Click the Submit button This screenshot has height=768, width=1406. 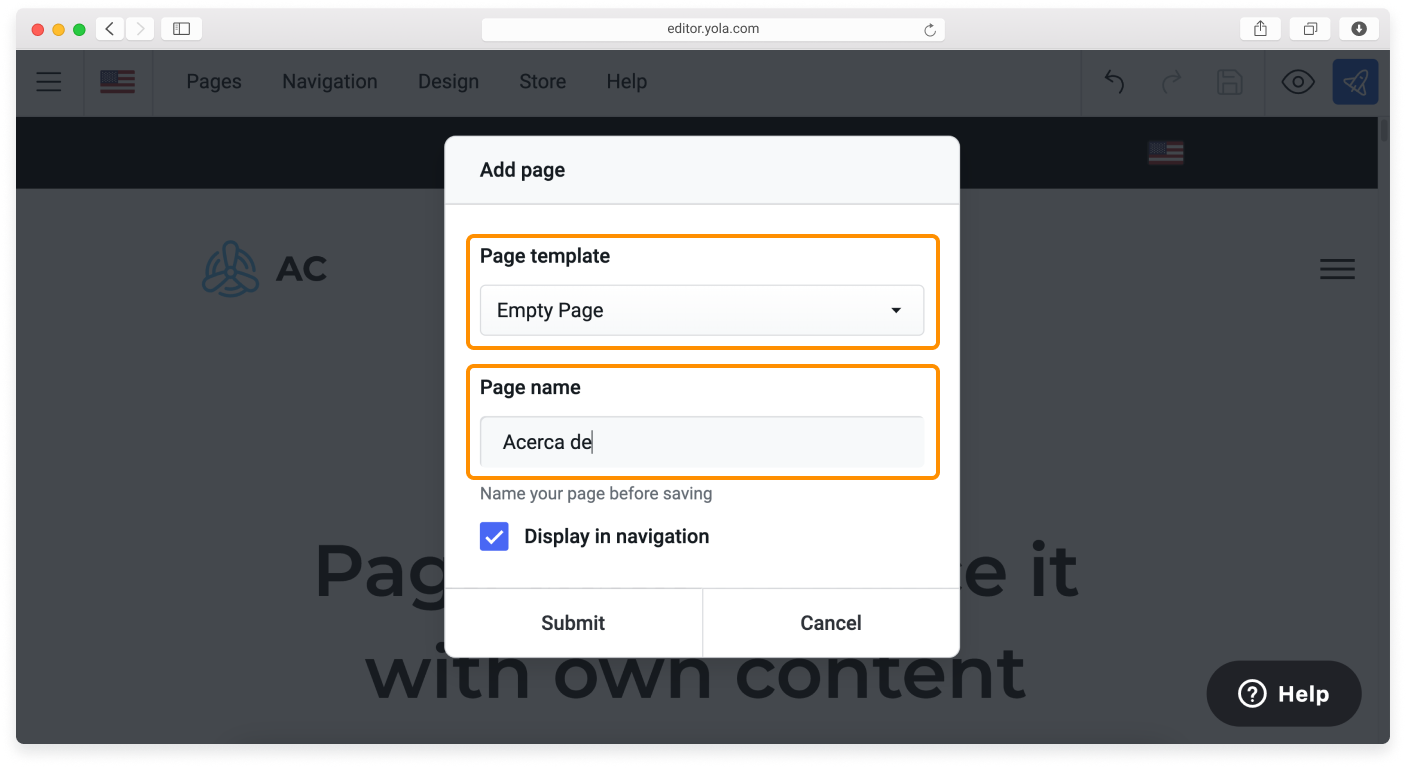click(x=573, y=623)
